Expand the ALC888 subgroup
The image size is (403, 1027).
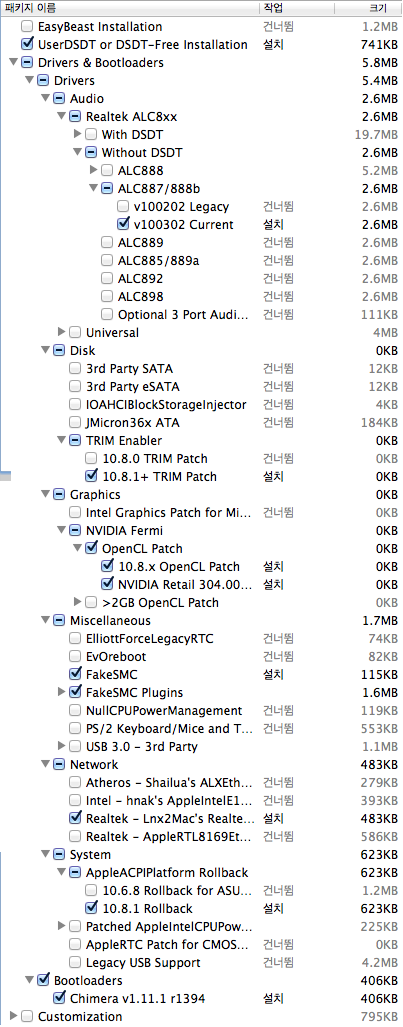pyautogui.click(x=94, y=170)
